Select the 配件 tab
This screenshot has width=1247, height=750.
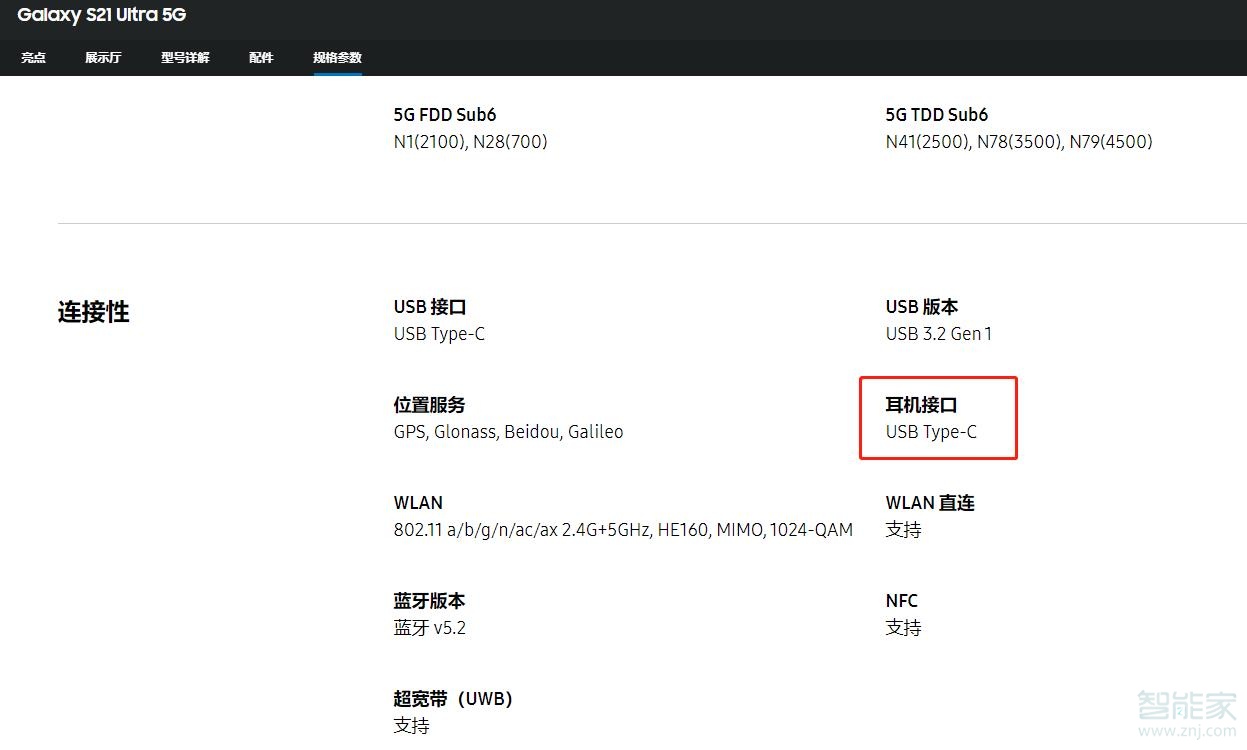pos(261,58)
